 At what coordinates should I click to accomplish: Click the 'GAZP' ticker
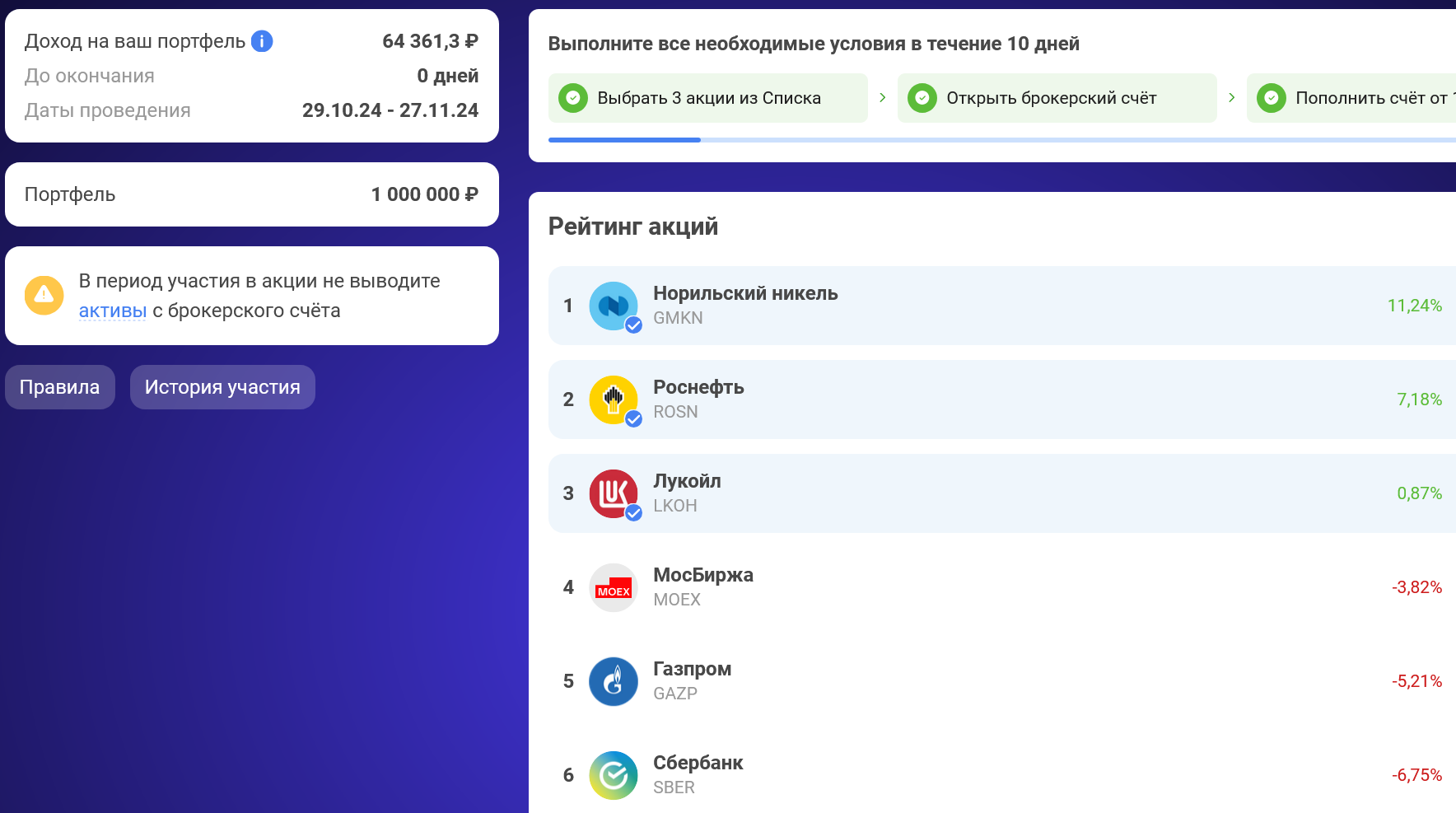[675, 694]
